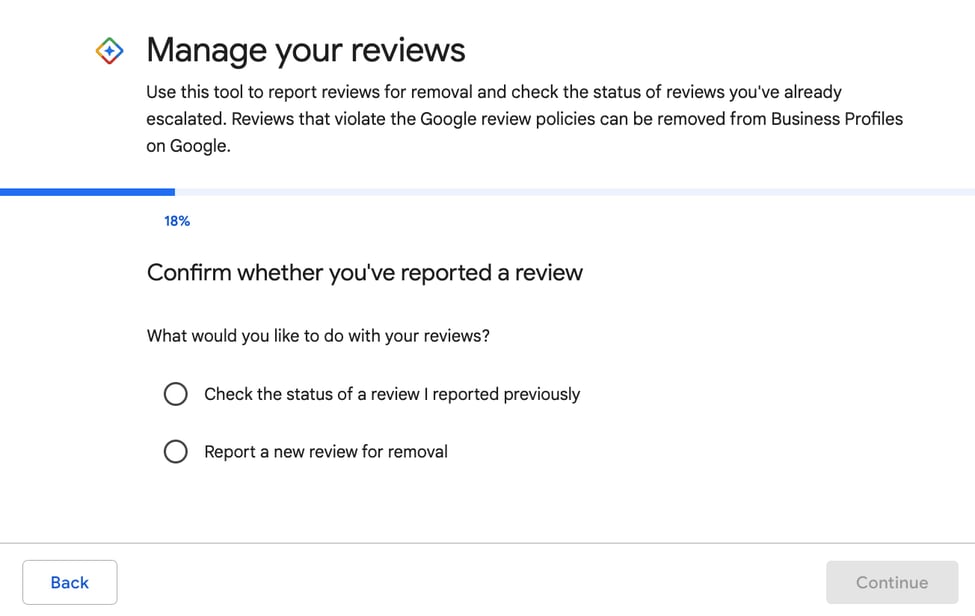
Task: Click the Google Business Profile diamond logo
Action: coord(110,51)
